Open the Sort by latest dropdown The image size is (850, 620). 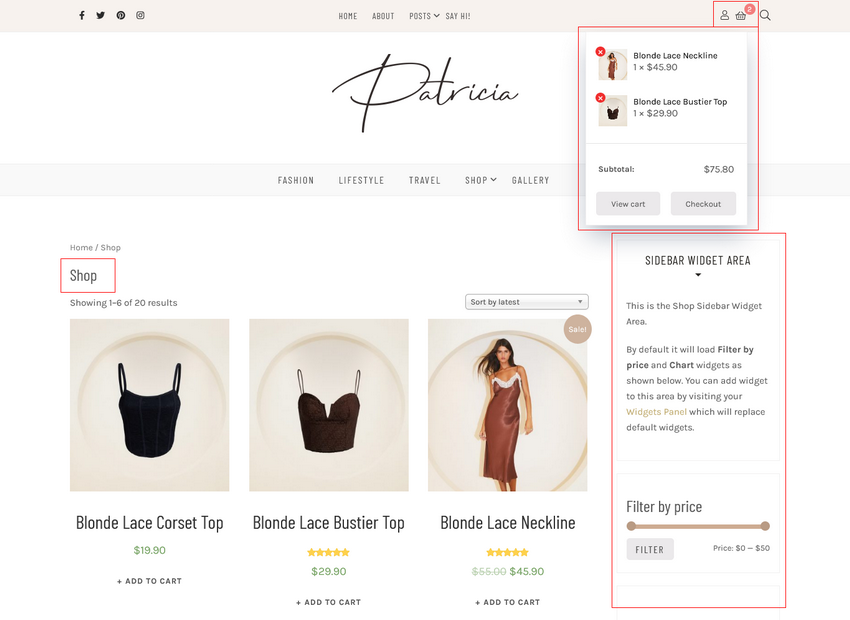[x=526, y=302]
